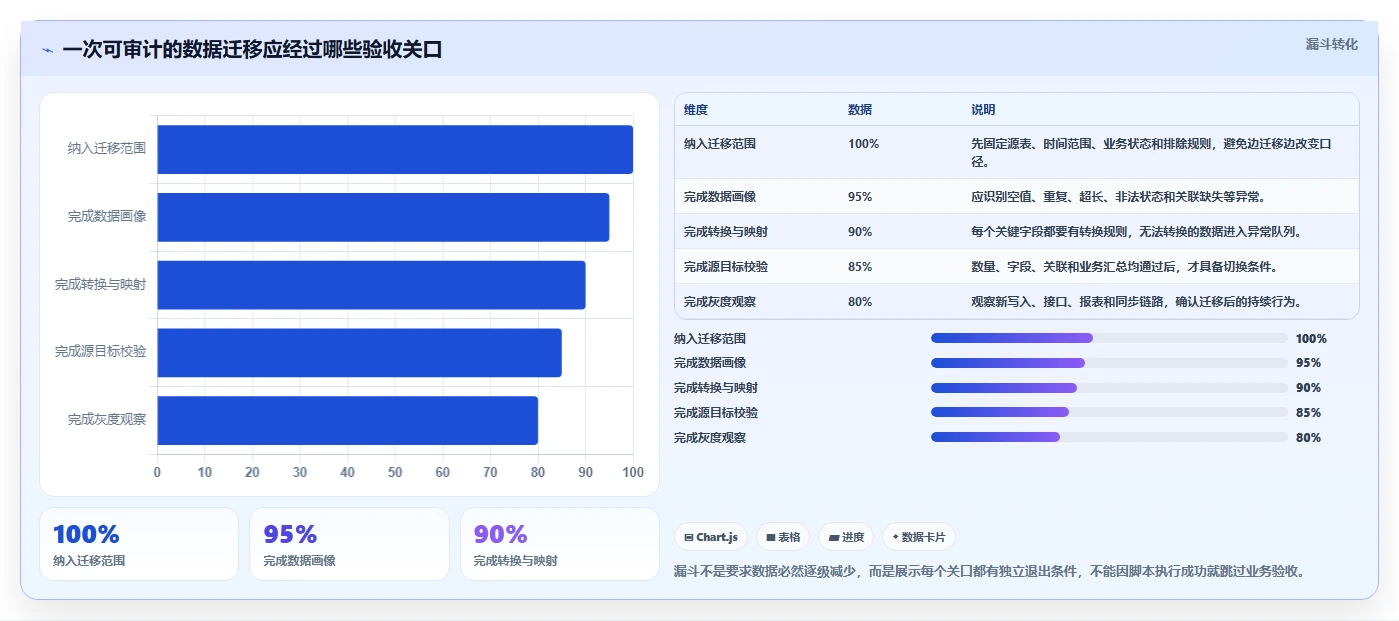1399x621 pixels.
Task: Click the 100% value beside the top progress bar
Action: click(1311, 338)
